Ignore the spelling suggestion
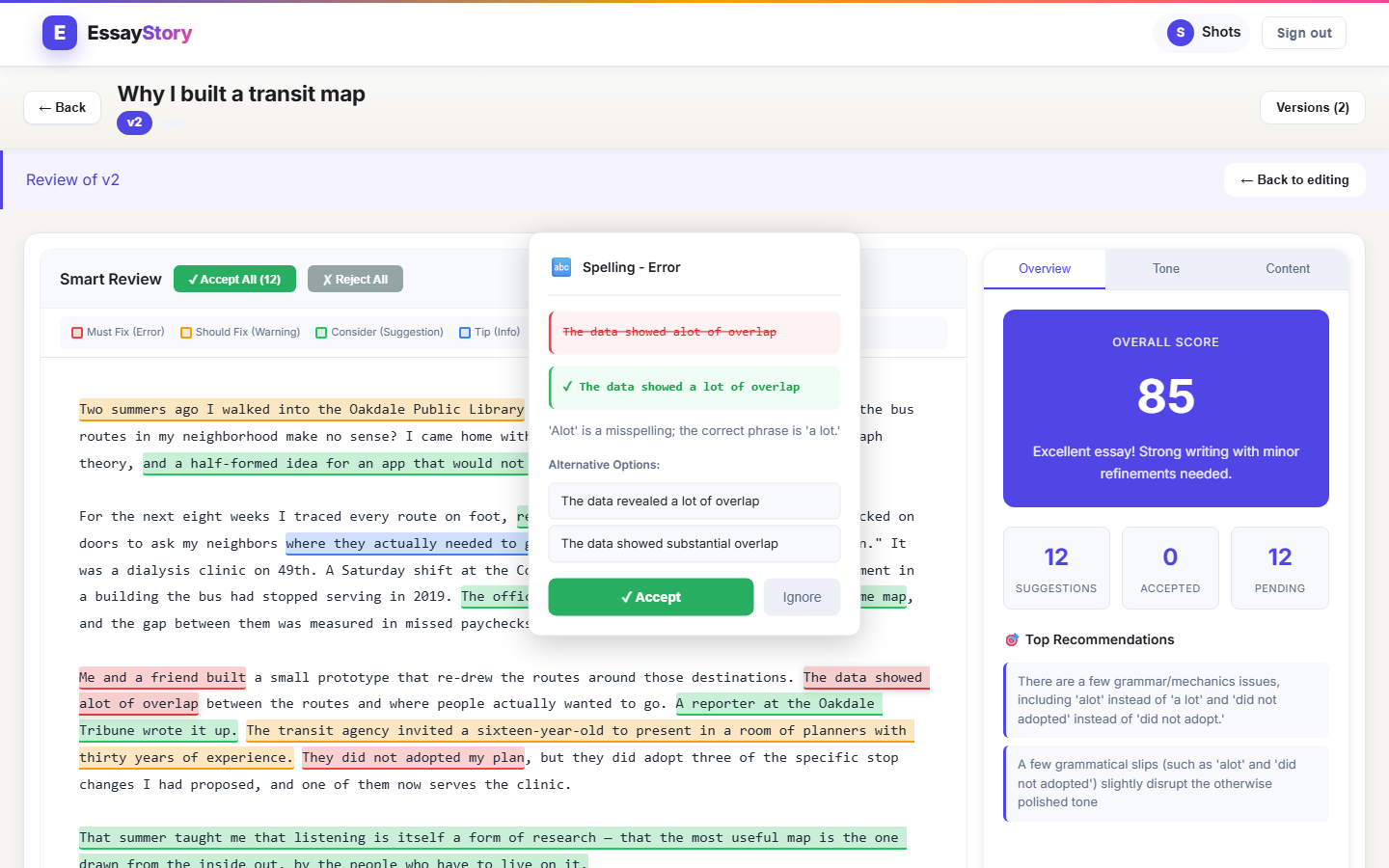This screenshot has height=868, width=1389. click(x=802, y=597)
